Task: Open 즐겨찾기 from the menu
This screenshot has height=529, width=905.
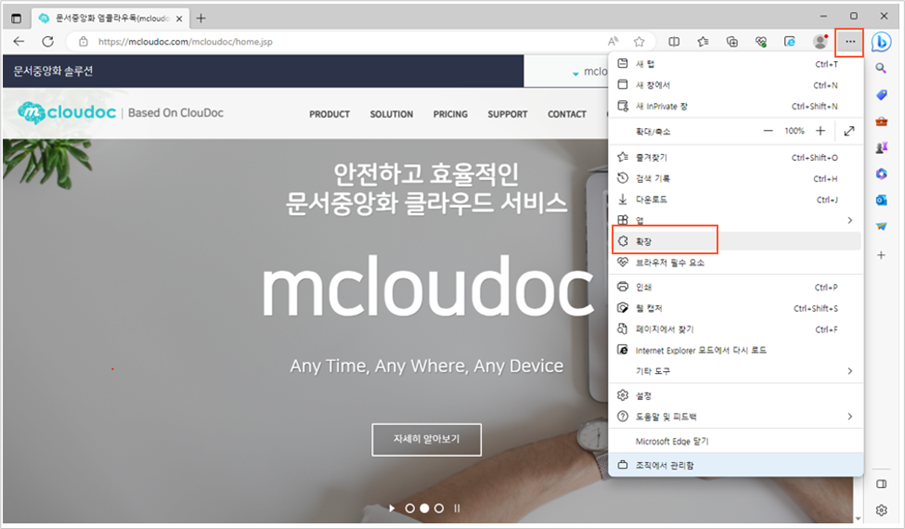Action: 736,157
